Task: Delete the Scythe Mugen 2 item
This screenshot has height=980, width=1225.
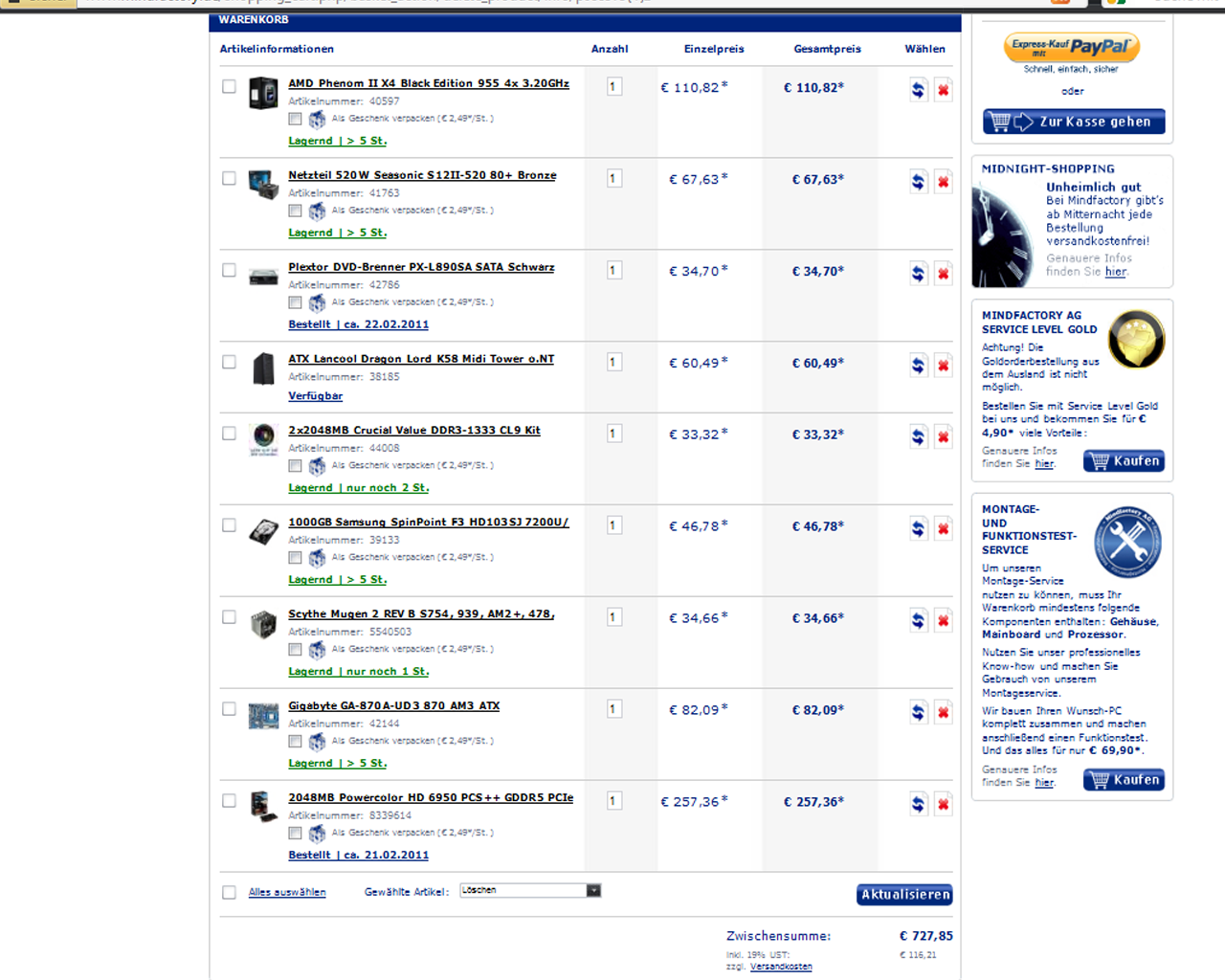Action: [x=943, y=621]
